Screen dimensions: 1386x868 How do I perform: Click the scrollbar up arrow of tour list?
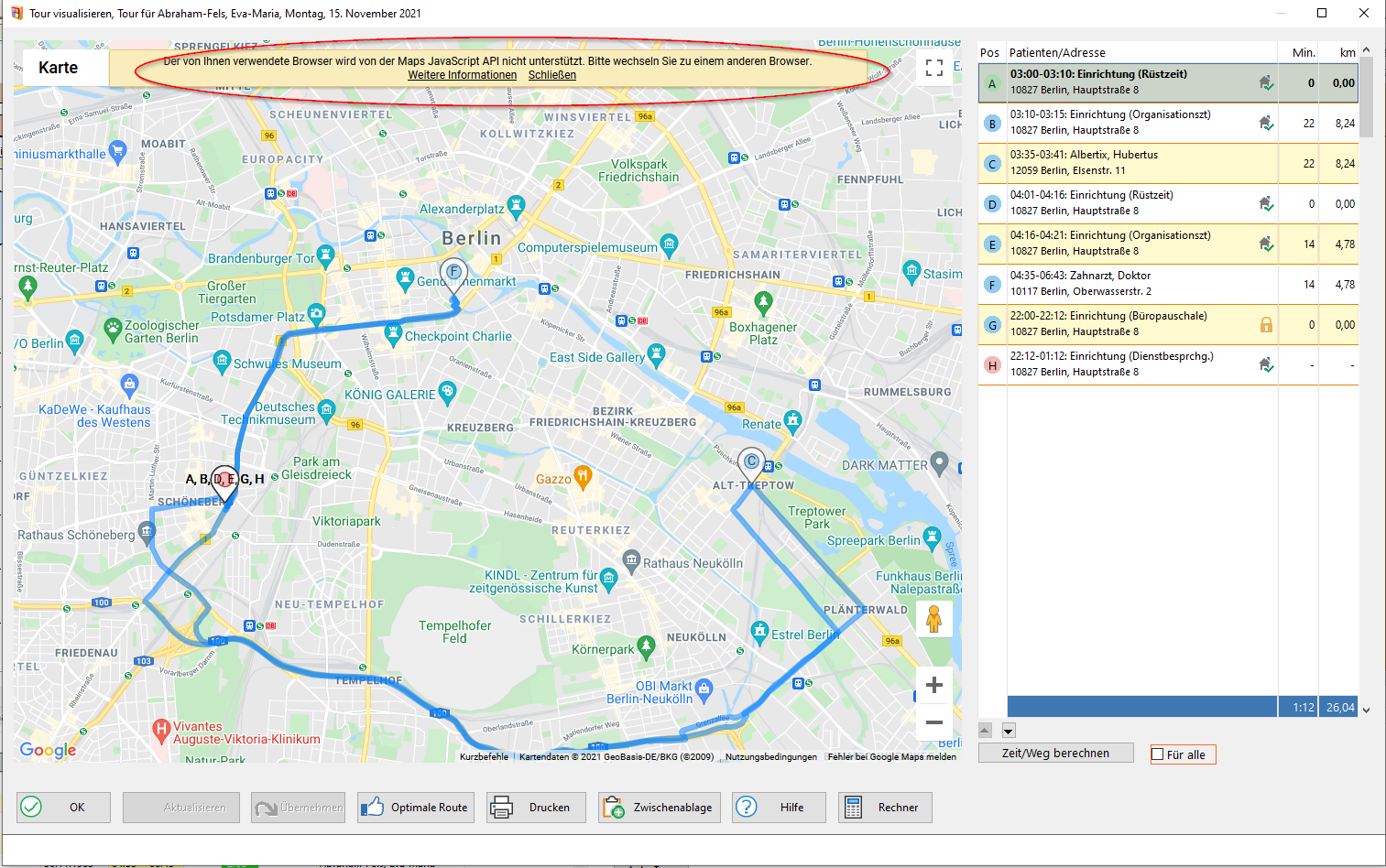coord(1366,50)
